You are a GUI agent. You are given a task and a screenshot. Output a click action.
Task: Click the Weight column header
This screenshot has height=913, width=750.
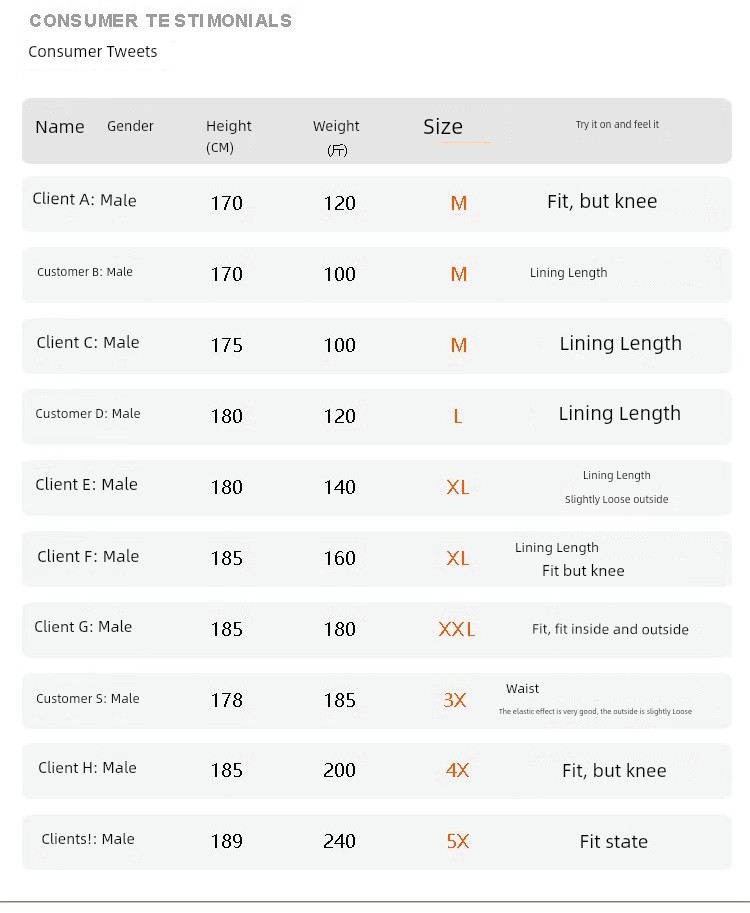click(336, 135)
